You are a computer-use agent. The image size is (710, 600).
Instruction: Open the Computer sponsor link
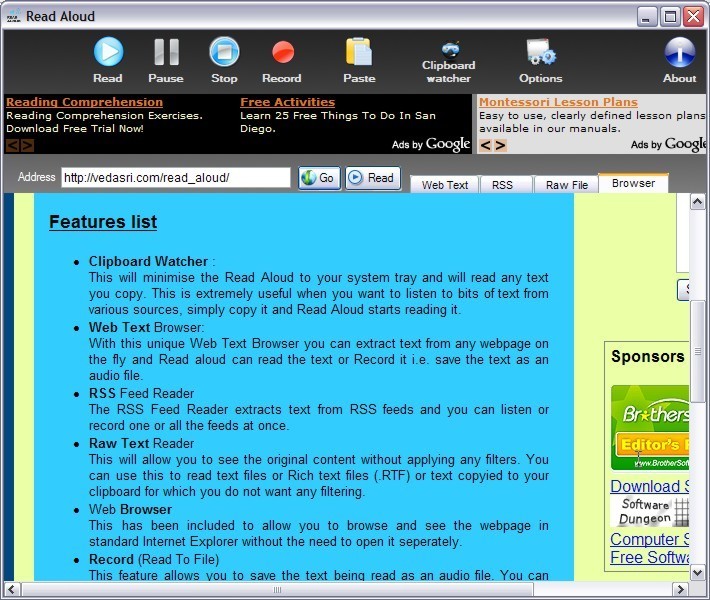650,539
